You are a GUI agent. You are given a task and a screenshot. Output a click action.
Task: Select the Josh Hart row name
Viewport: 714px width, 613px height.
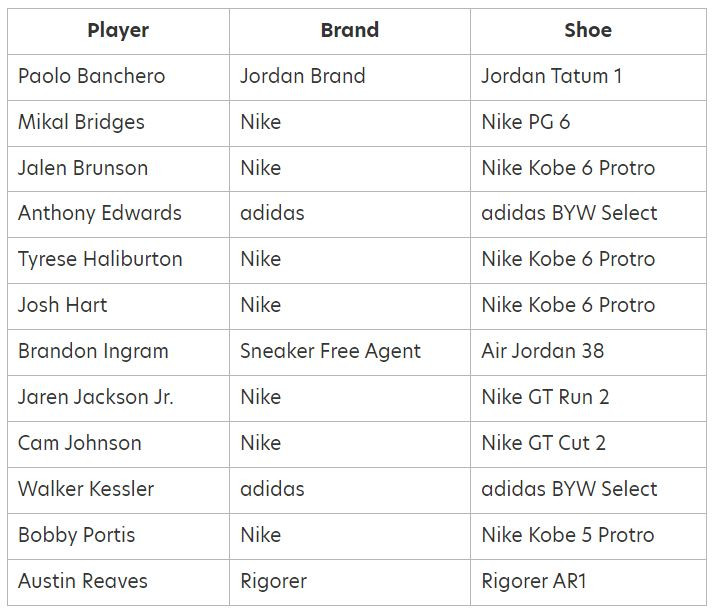coord(118,306)
